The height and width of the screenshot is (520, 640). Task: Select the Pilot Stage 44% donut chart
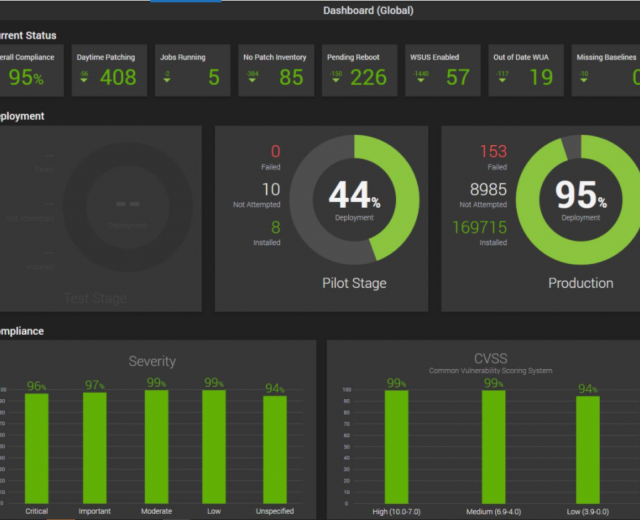point(354,200)
